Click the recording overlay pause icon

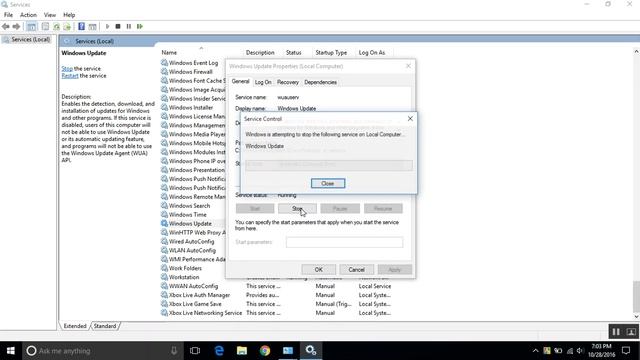[x=616, y=332]
